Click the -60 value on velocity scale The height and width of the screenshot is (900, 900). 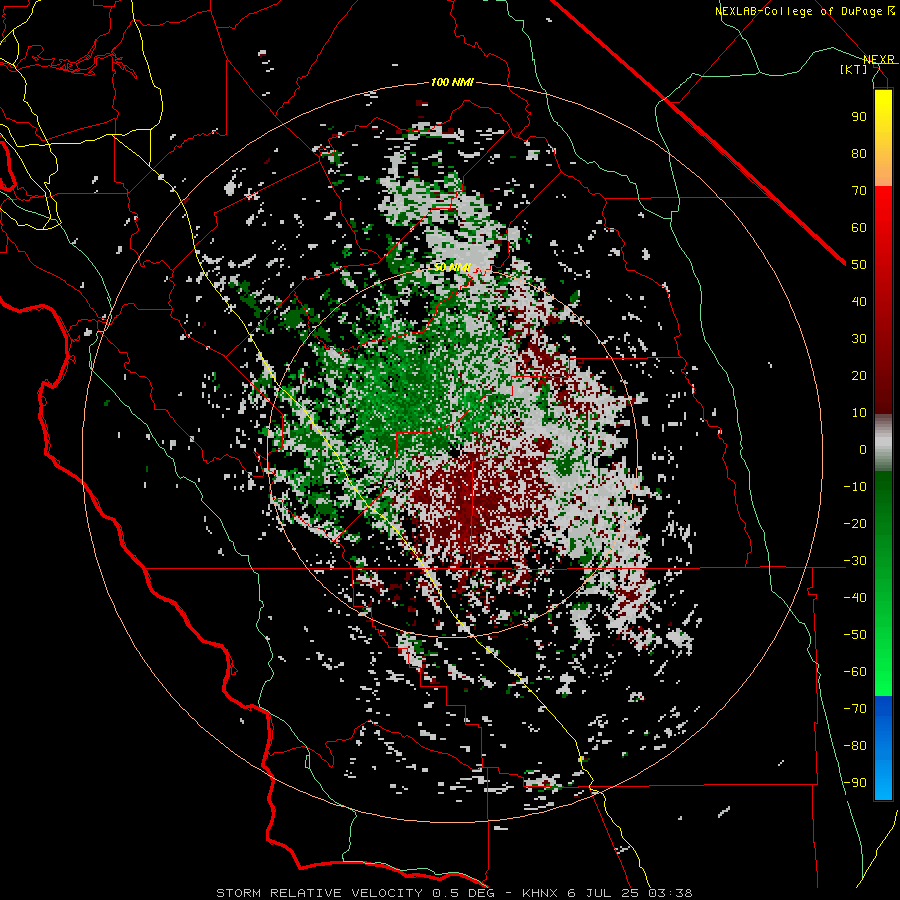pos(855,672)
